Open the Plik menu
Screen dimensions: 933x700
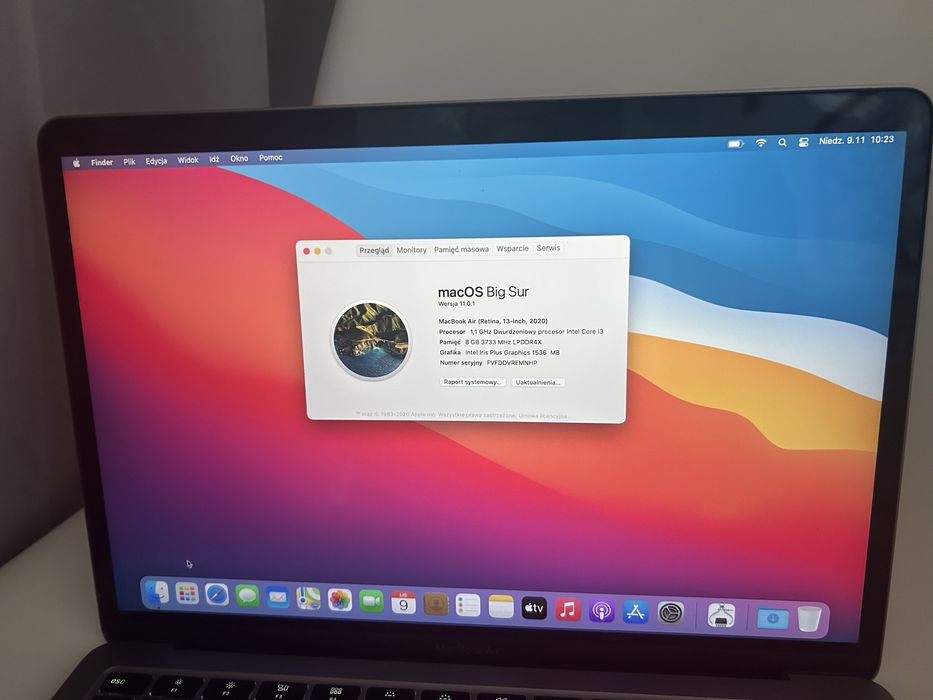coord(129,161)
